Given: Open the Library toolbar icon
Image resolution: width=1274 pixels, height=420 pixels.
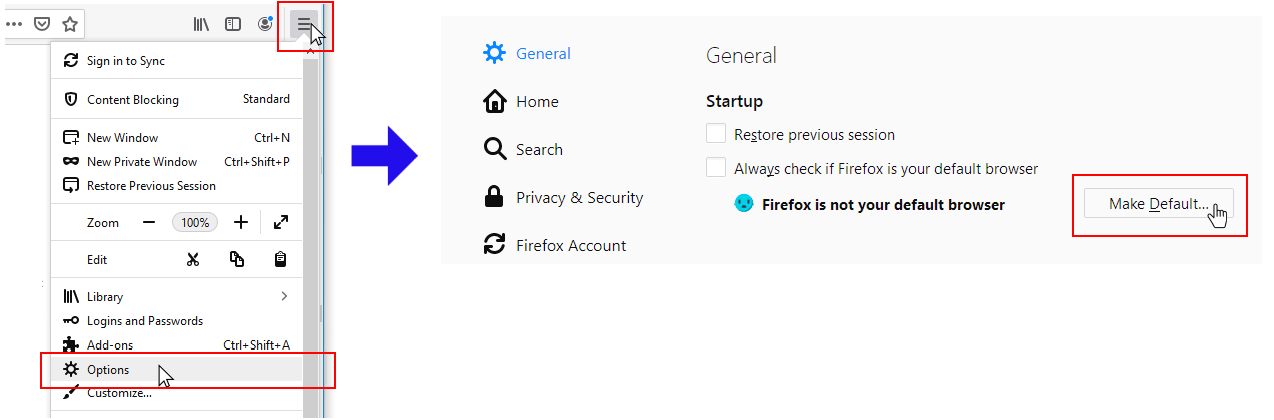Looking at the screenshot, I should 202,24.
